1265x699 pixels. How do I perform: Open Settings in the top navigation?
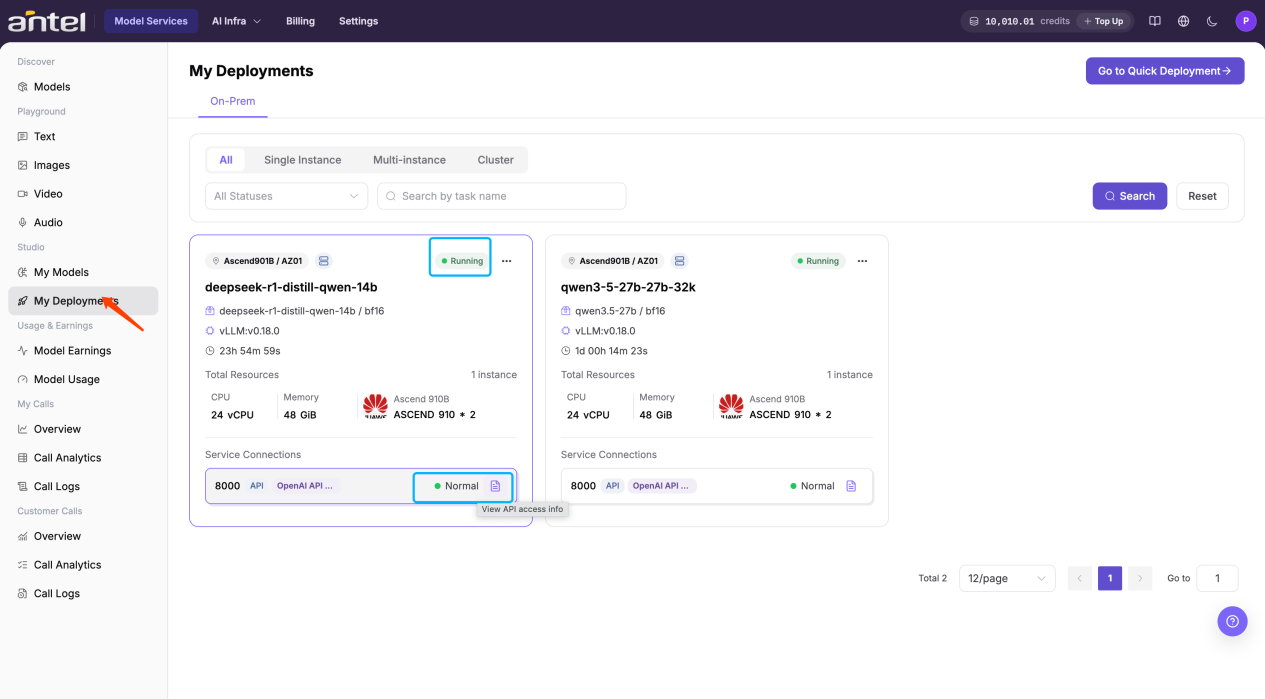point(358,21)
